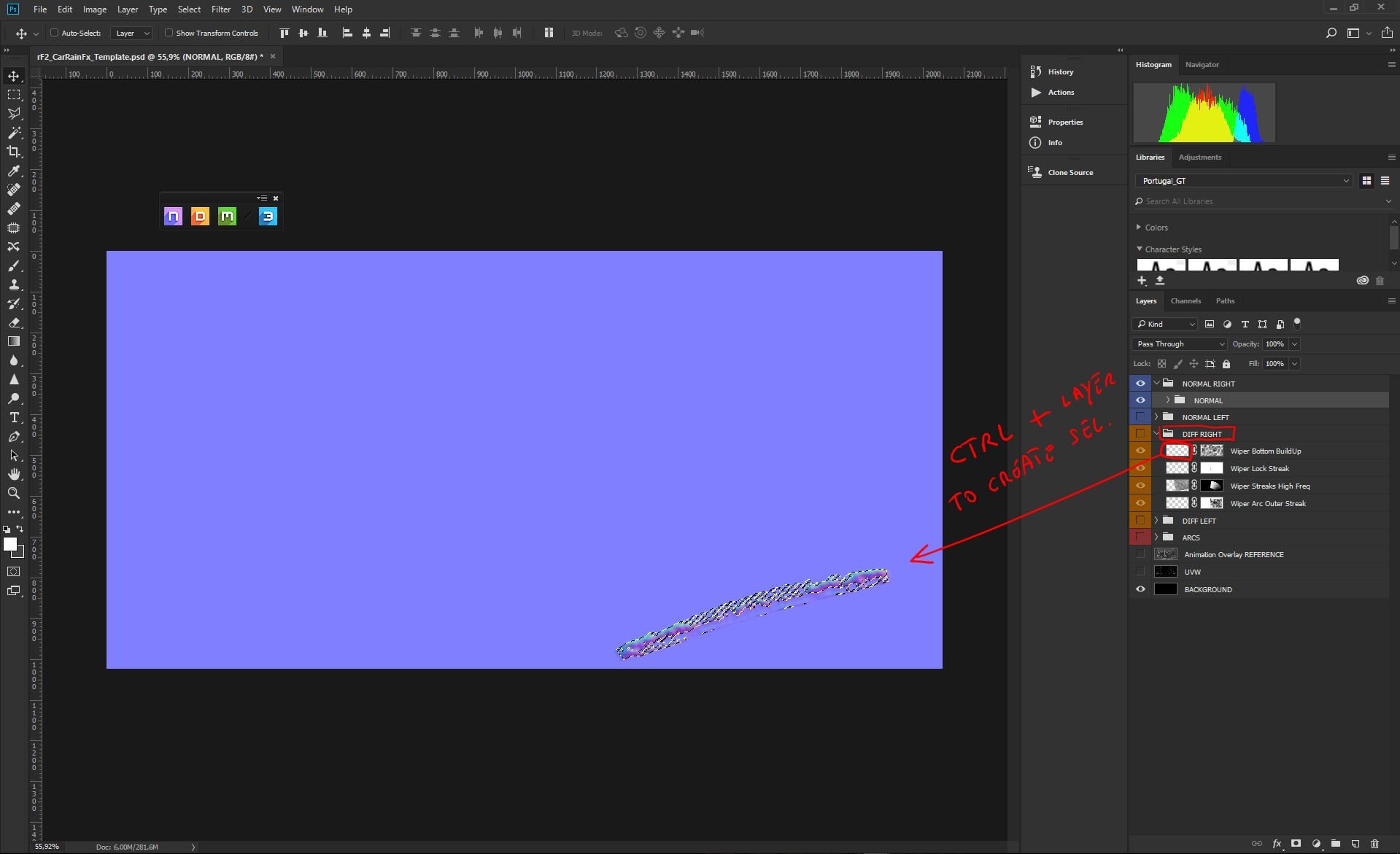Viewport: 1400px width, 854px height.
Task: Click the purple N plugin icon
Action: [173, 217]
